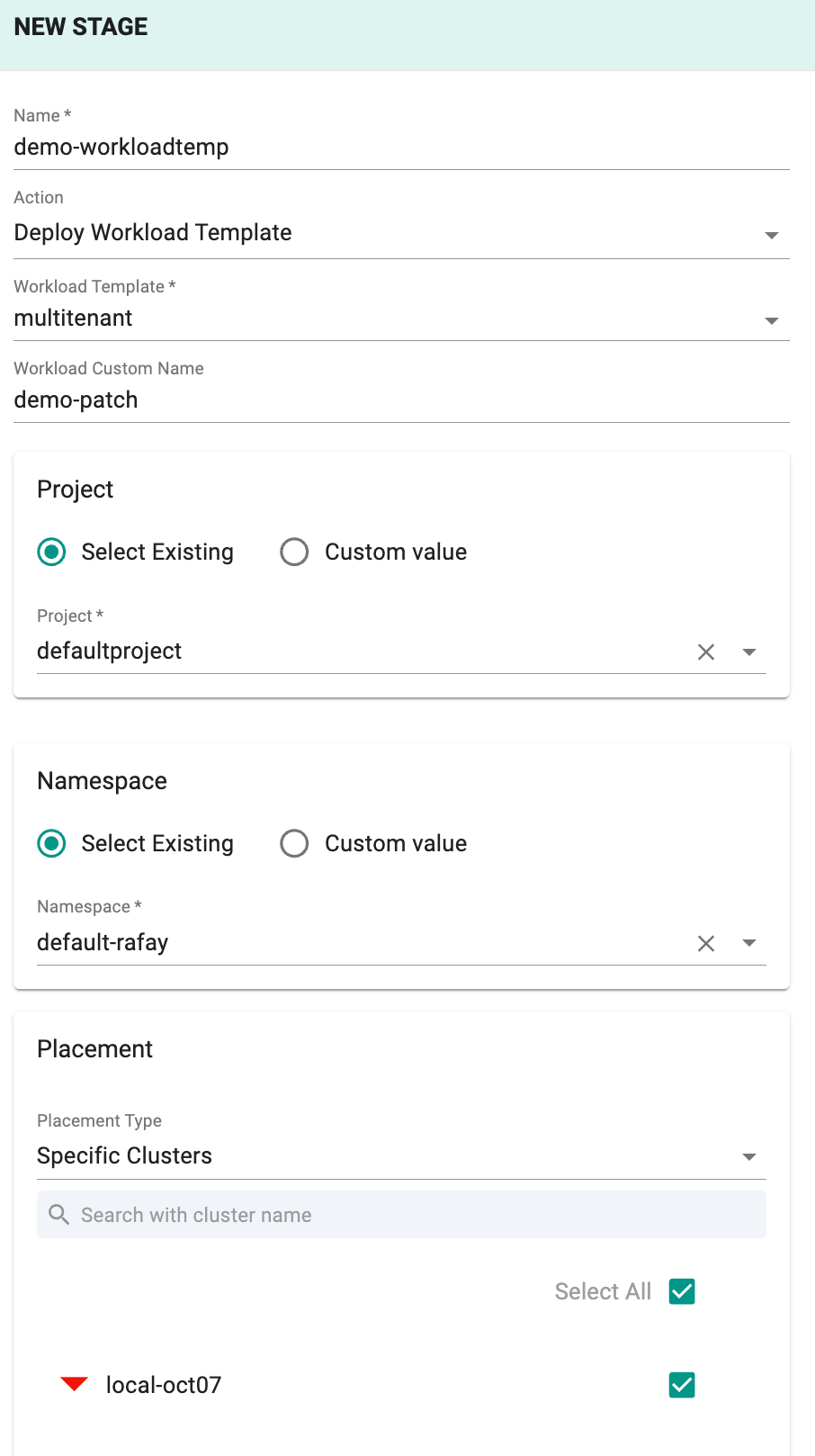Click the Workload Custom Name field
The height and width of the screenshot is (1456, 815).
(400, 400)
